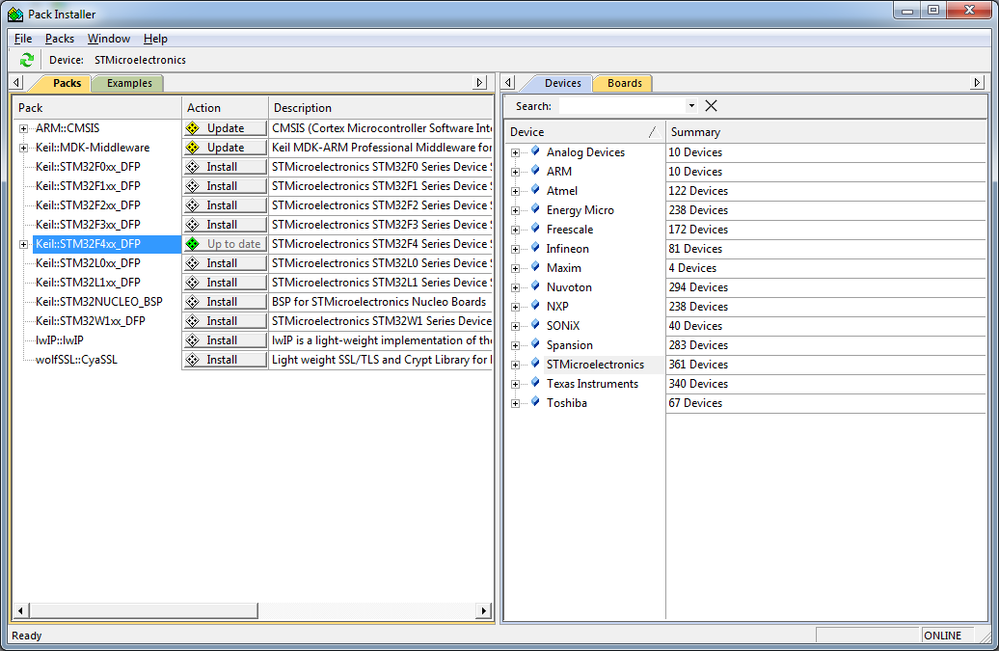Click the Packs pane scroll left arrow
999x651 pixels.
point(20,610)
